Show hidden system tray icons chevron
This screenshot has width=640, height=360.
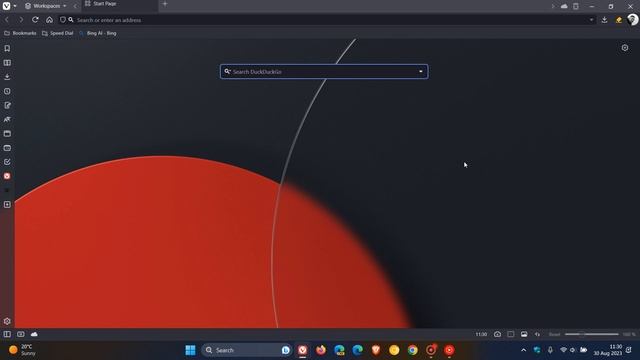524,350
